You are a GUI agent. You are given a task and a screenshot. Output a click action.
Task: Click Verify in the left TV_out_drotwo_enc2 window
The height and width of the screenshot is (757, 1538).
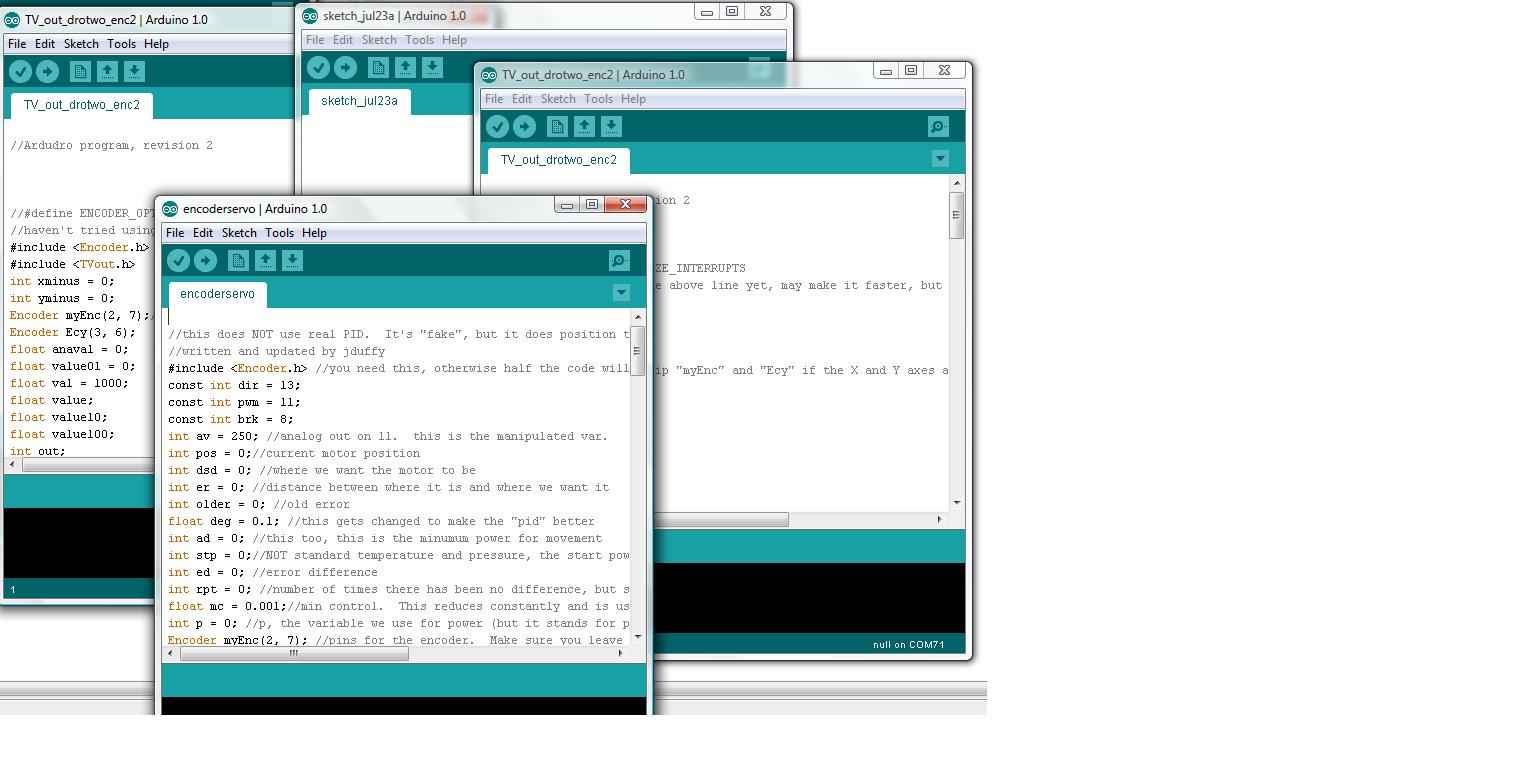[20, 71]
